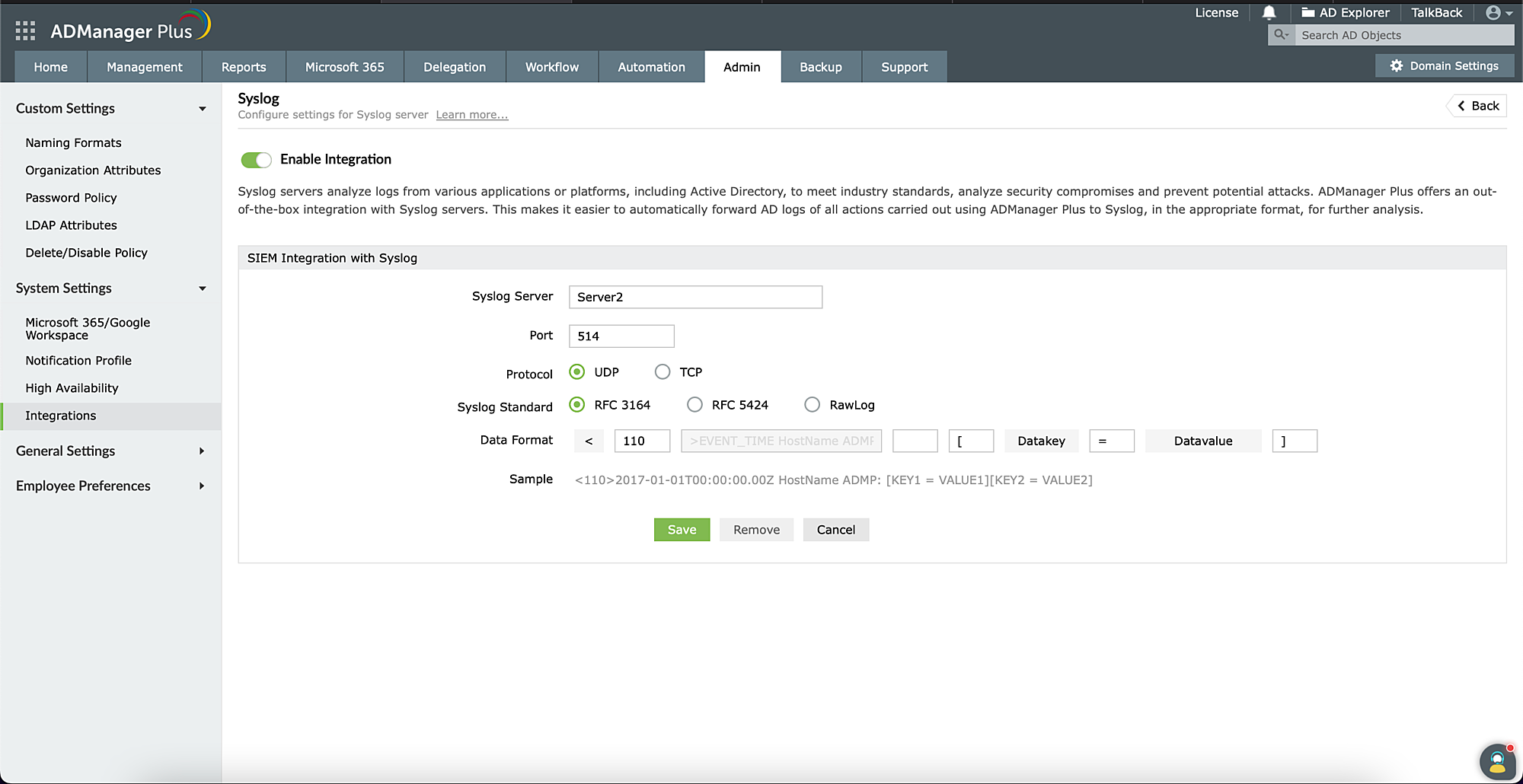Click the search magnifier icon
This screenshot has width=1523, height=784.
[1281, 35]
